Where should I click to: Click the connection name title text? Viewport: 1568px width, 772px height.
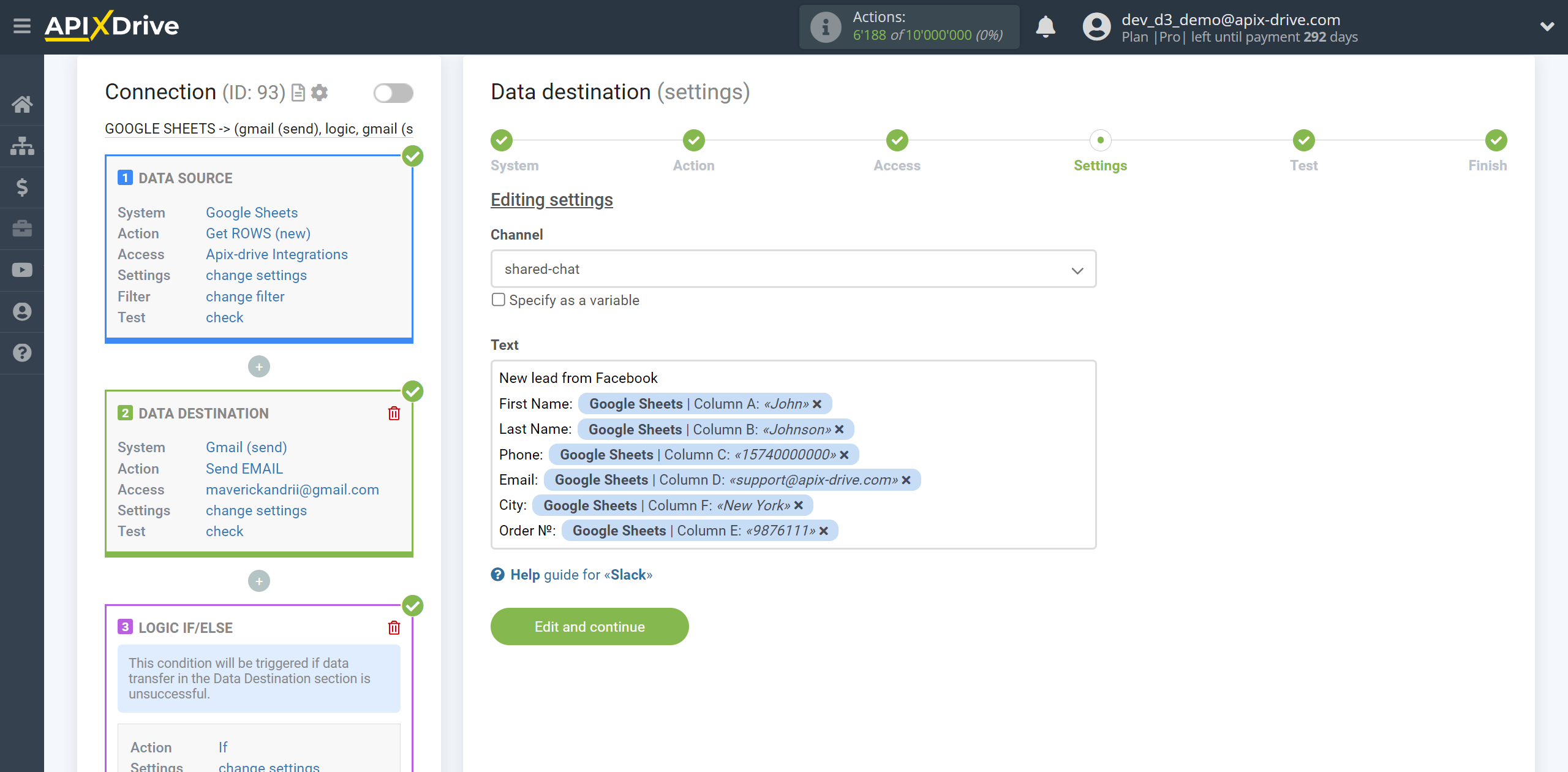point(258,129)
